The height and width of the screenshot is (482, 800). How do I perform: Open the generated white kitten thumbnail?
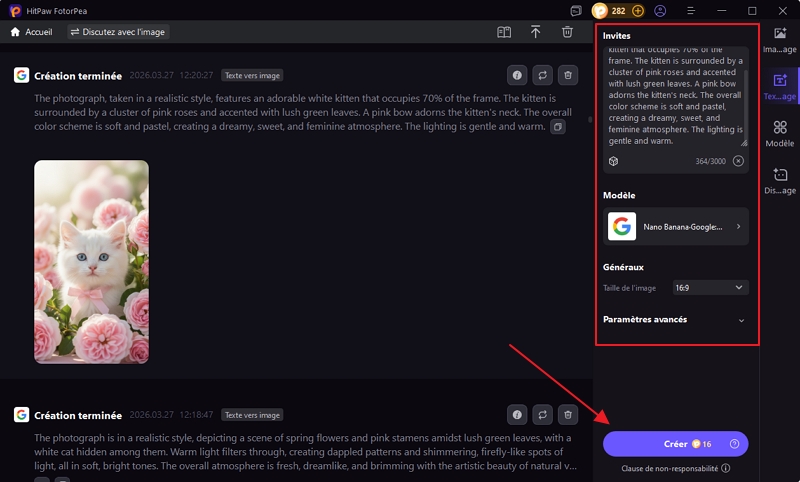(x=91, y=261)
